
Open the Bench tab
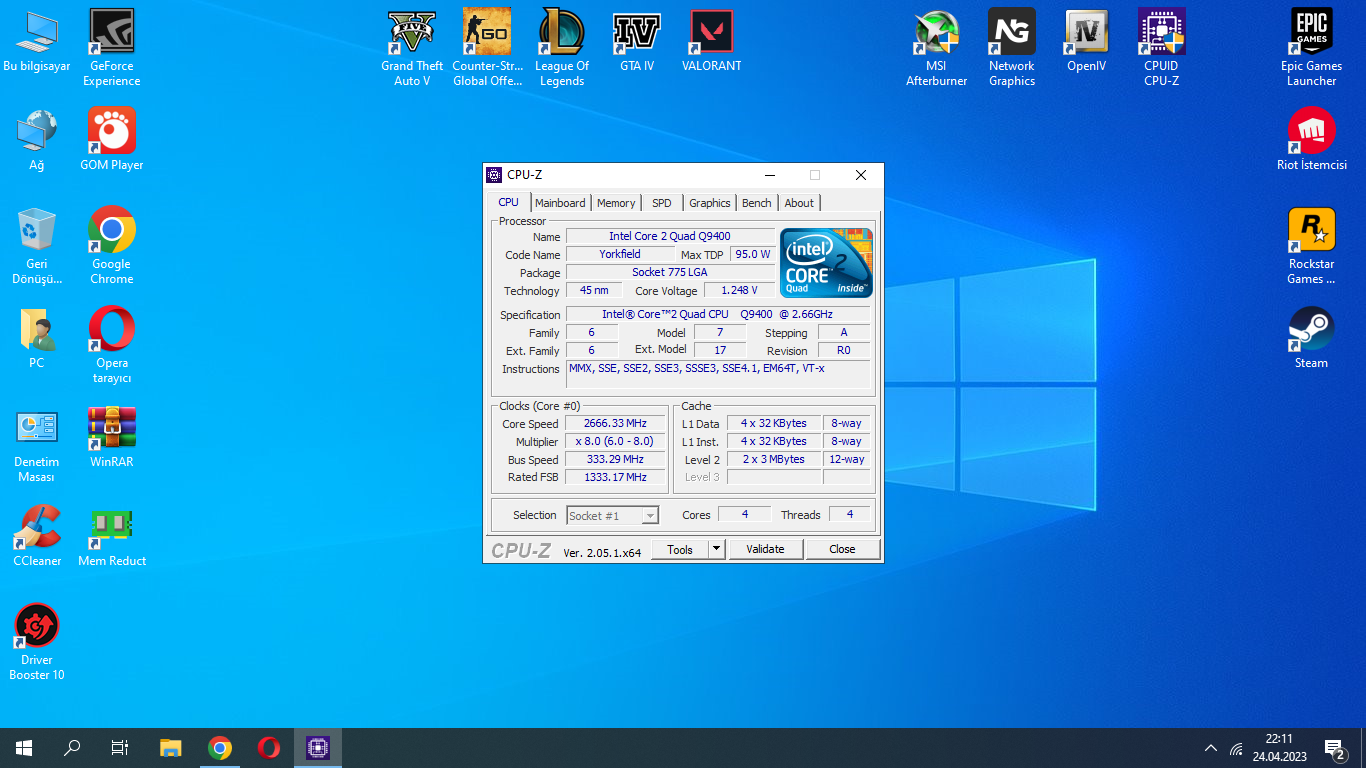pos(757,203)
